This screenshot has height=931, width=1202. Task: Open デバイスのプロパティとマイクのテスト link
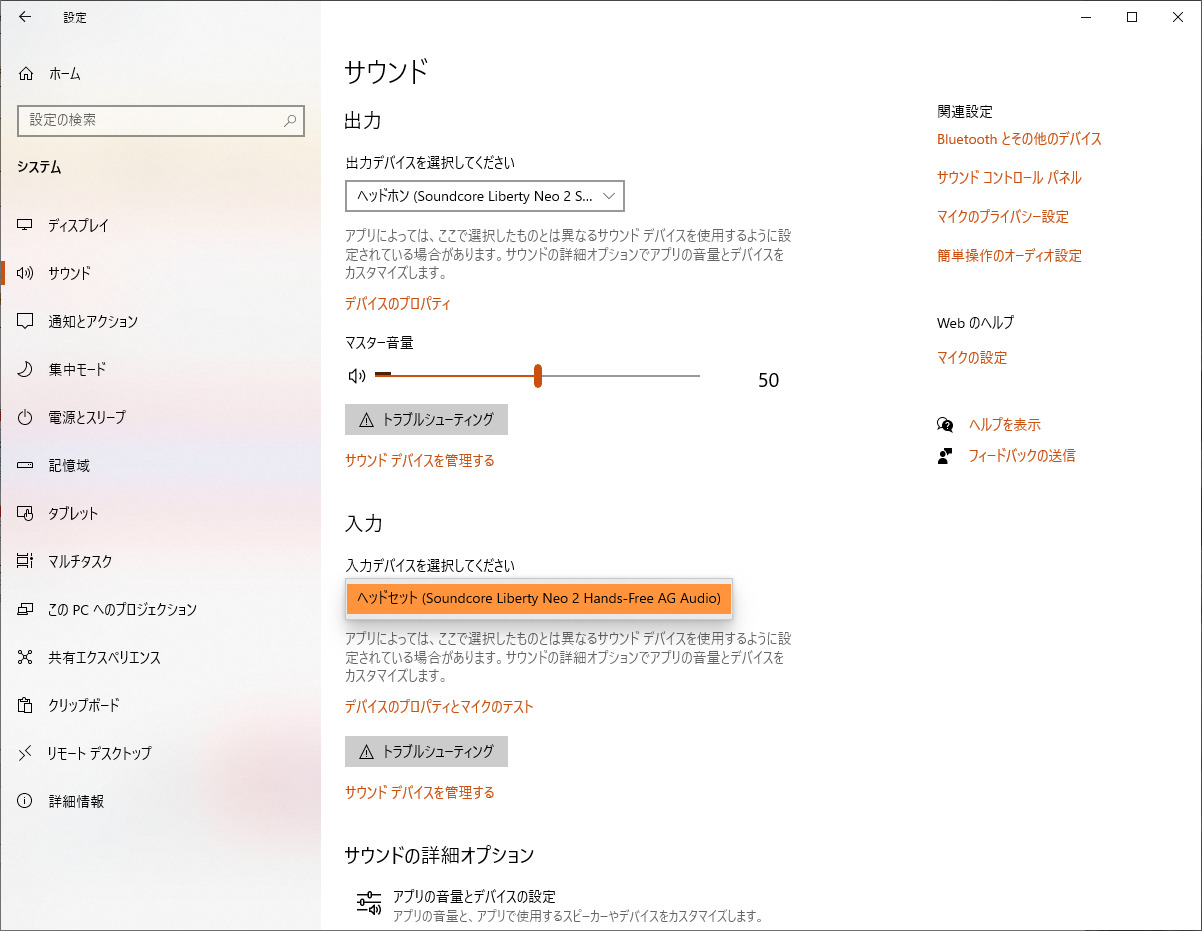[439, 706]
